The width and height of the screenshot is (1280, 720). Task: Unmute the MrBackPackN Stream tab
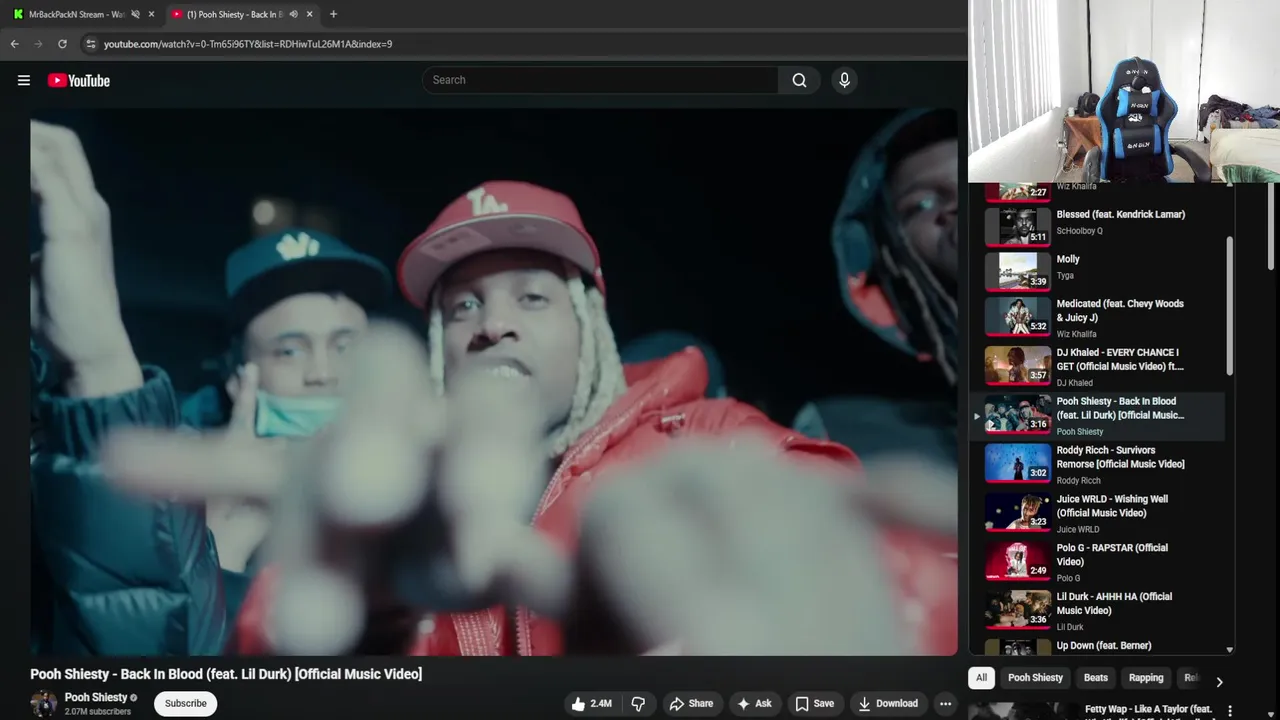(x=135, y=14)
